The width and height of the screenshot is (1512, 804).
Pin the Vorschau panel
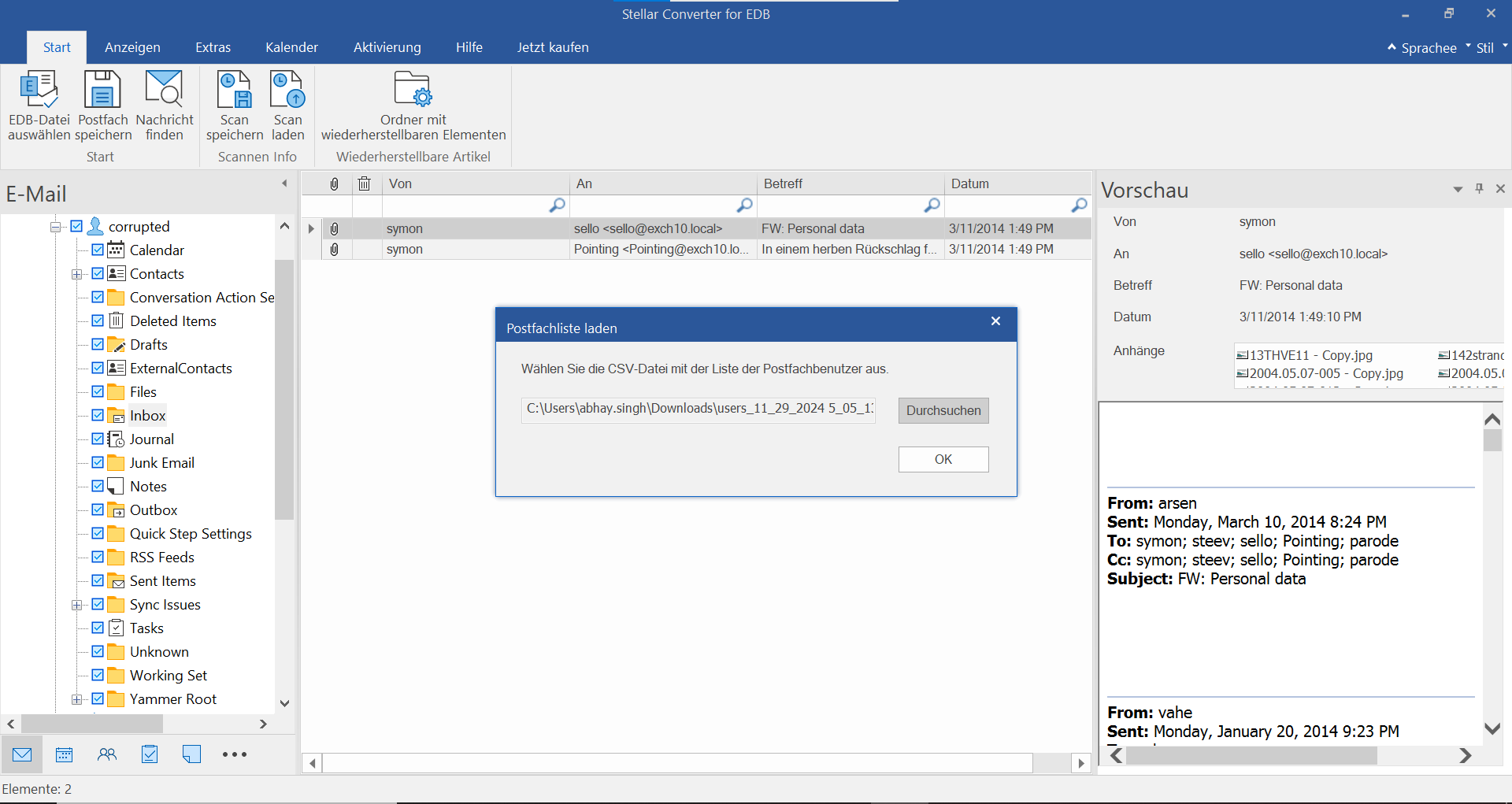coord(1479,189)
